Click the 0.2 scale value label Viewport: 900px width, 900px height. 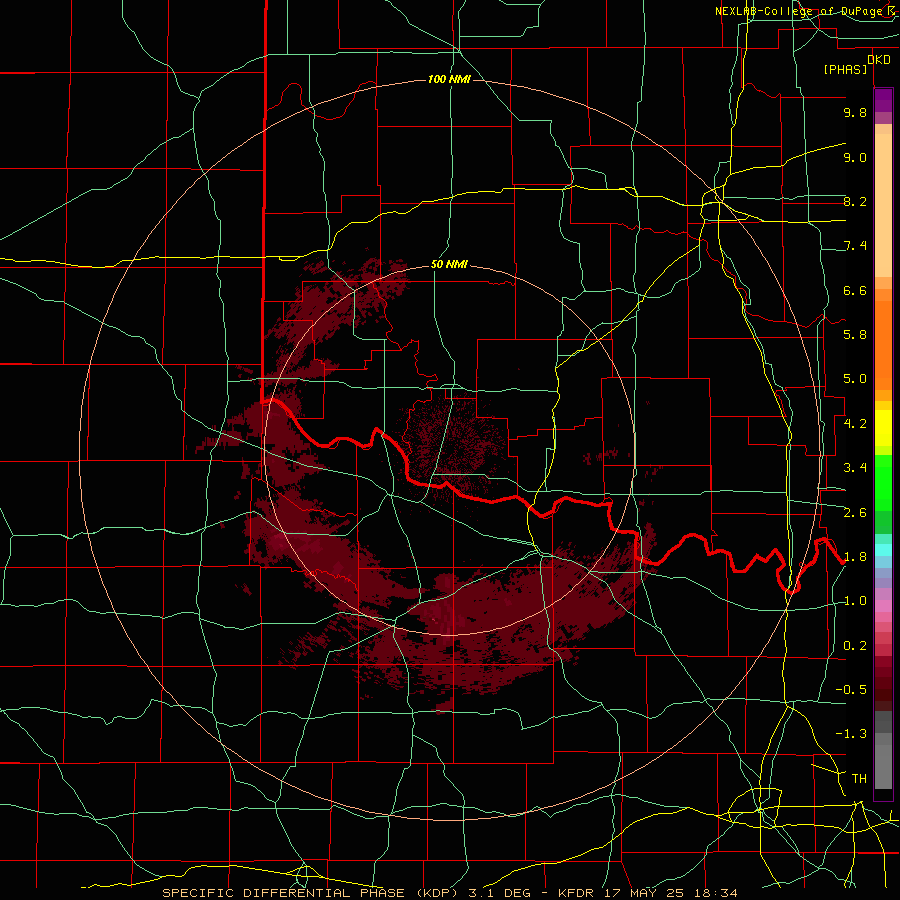tap(855, 646)
